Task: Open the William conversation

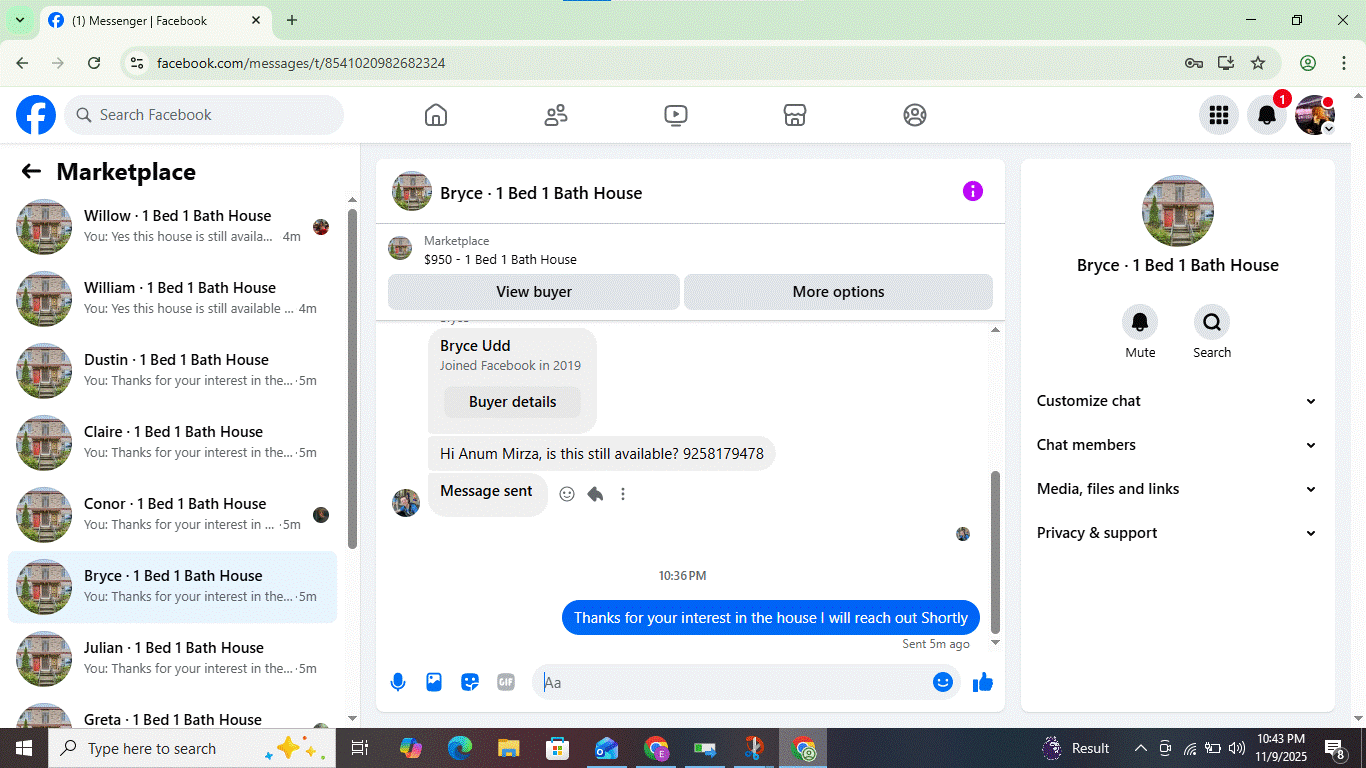Action: click(173, 299)
